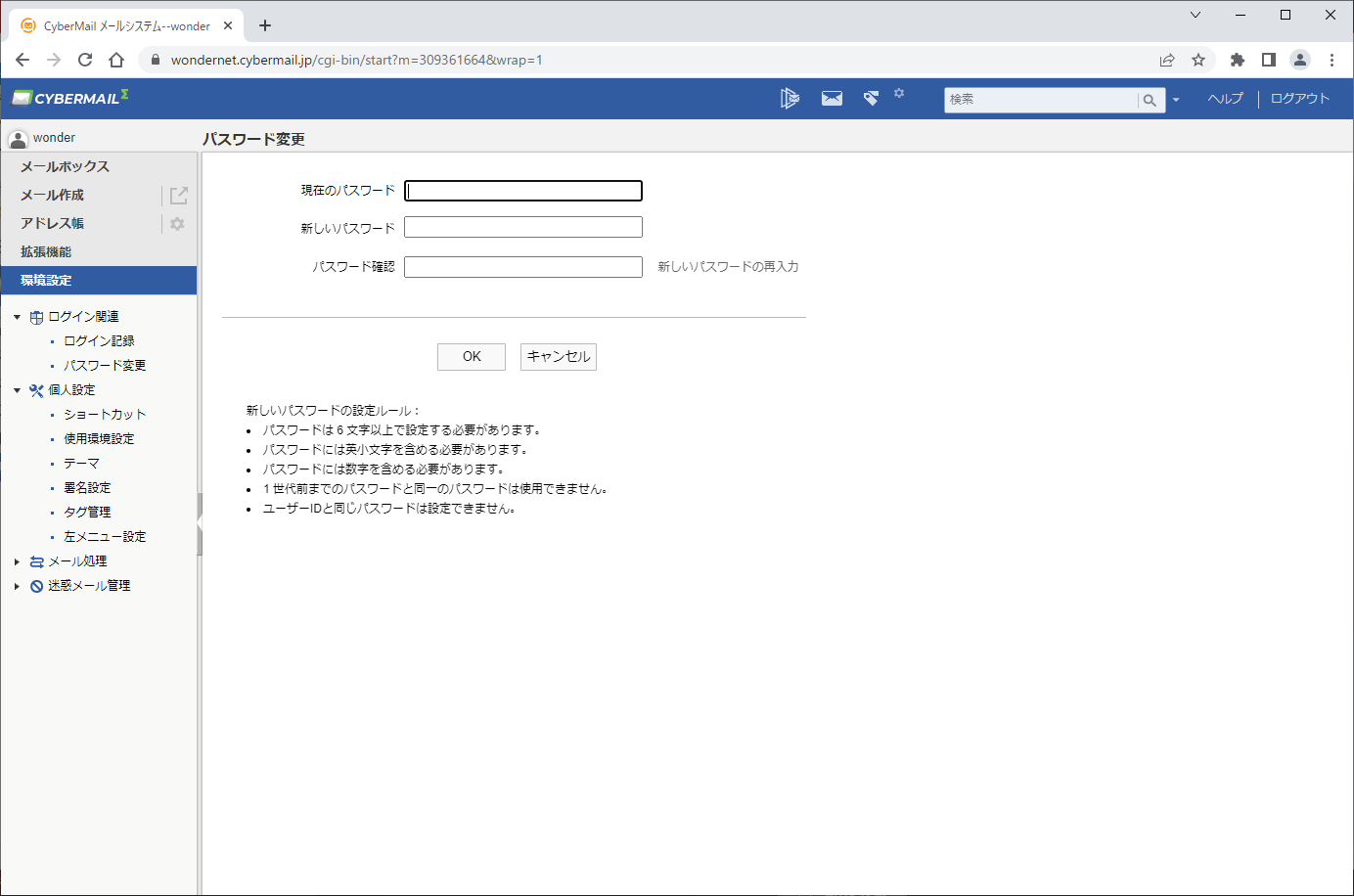Image resolution: width=1354 pixels, height=896 pixels.
Task: Expand the 迷惑メール管理 tree section
Action: 17,586
